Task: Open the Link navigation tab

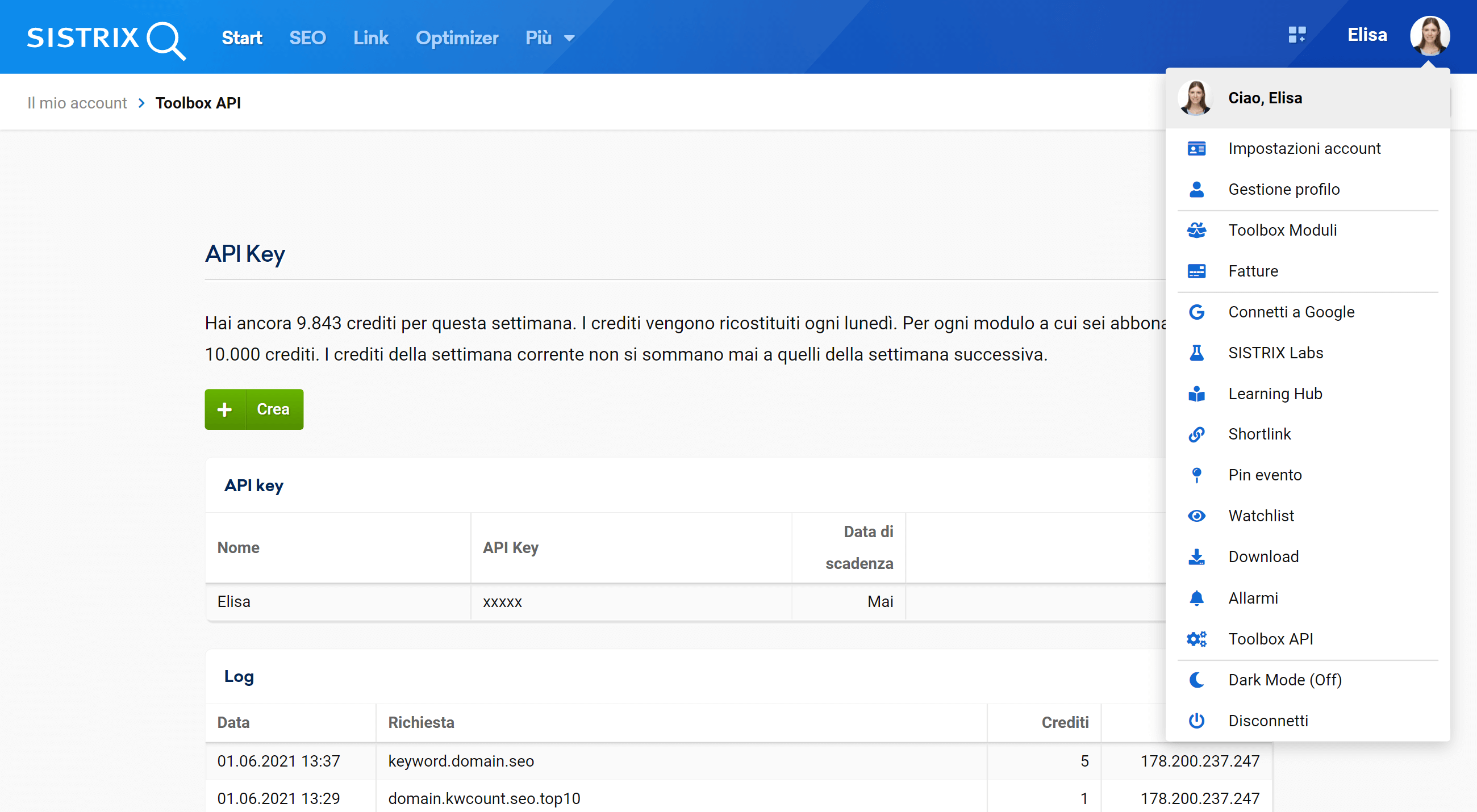Action: click(x=371, y=38)
